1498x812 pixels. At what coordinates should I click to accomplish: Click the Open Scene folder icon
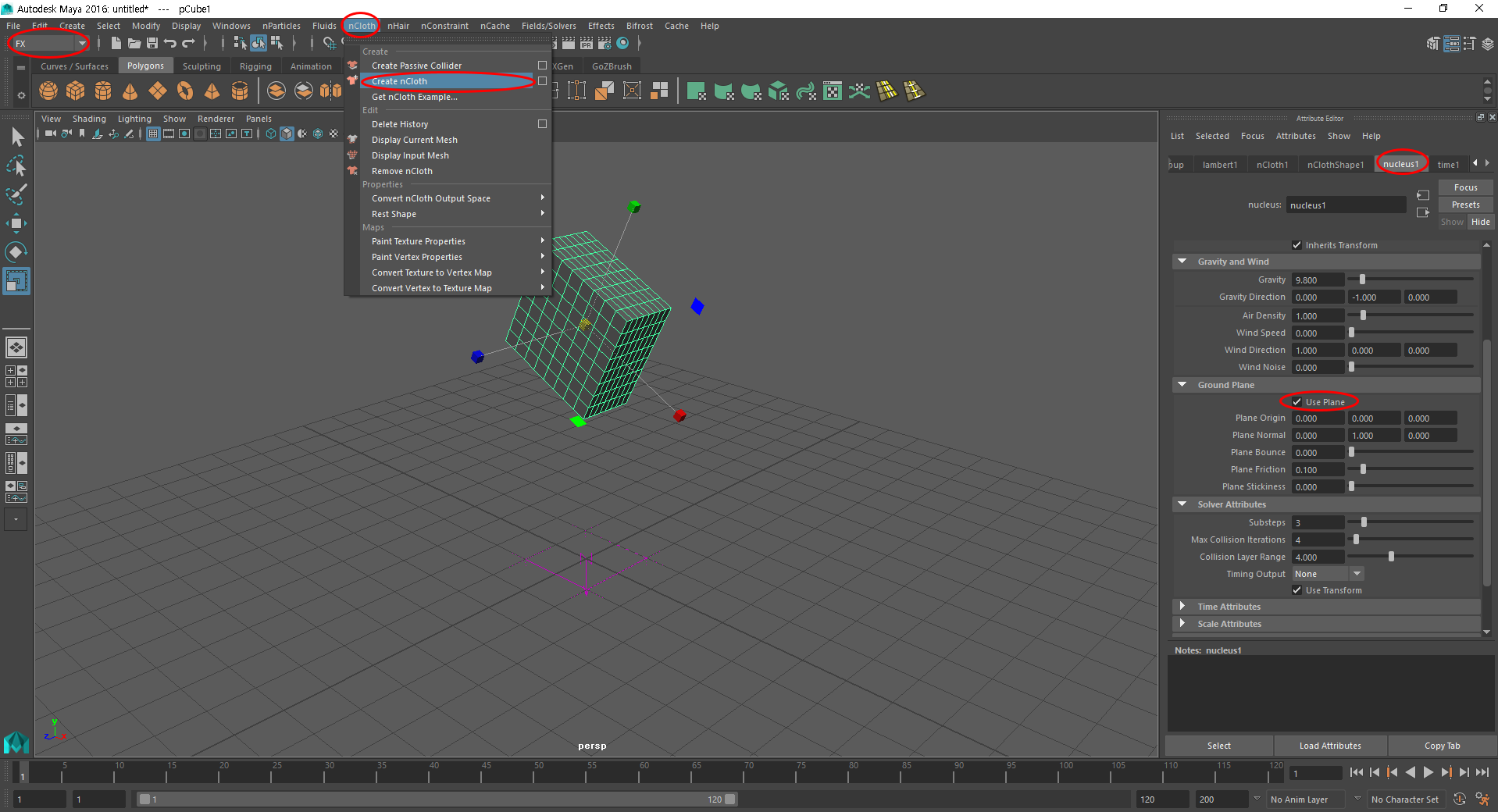point(134,44)
